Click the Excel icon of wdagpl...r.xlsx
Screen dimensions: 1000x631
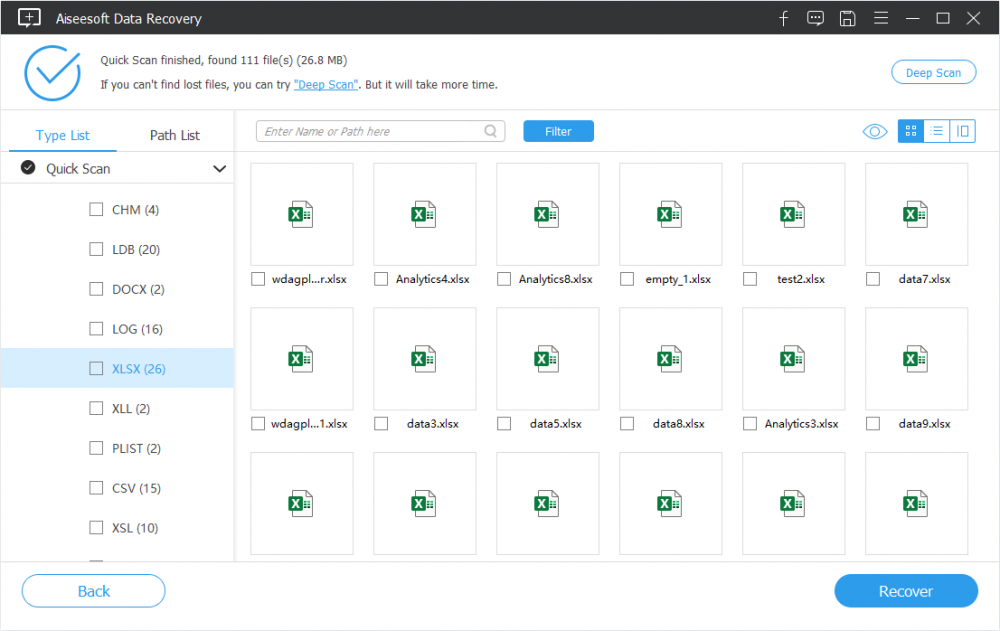click(300, 214)
